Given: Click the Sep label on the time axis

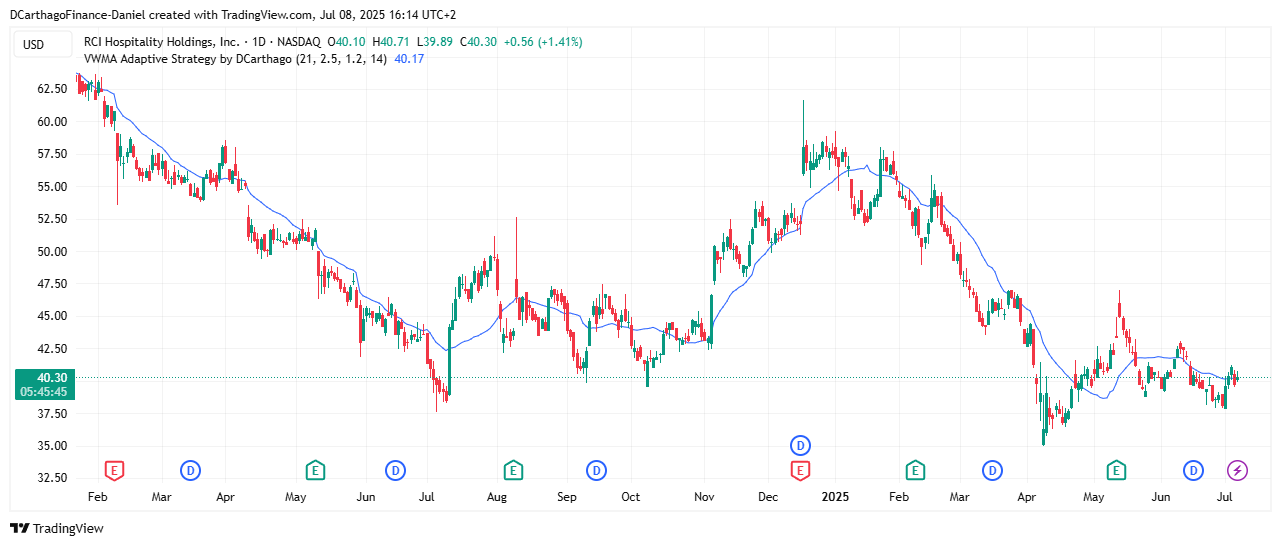Looking at the screenshot, I should [567, 497].
